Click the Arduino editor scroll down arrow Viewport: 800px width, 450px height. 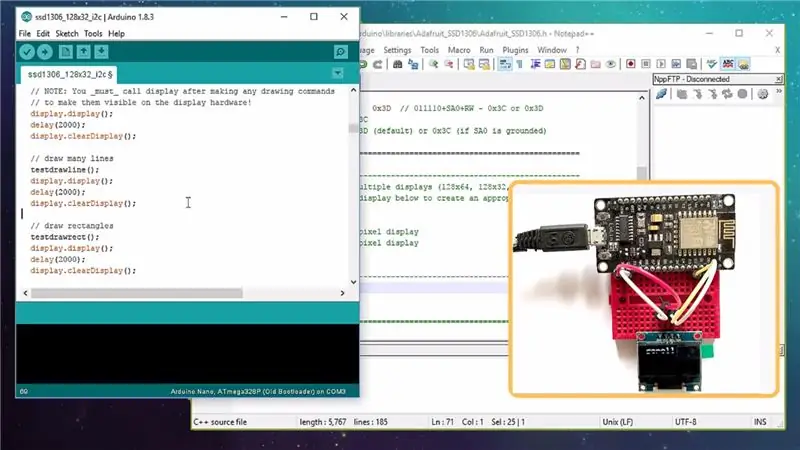coord(354,282)
